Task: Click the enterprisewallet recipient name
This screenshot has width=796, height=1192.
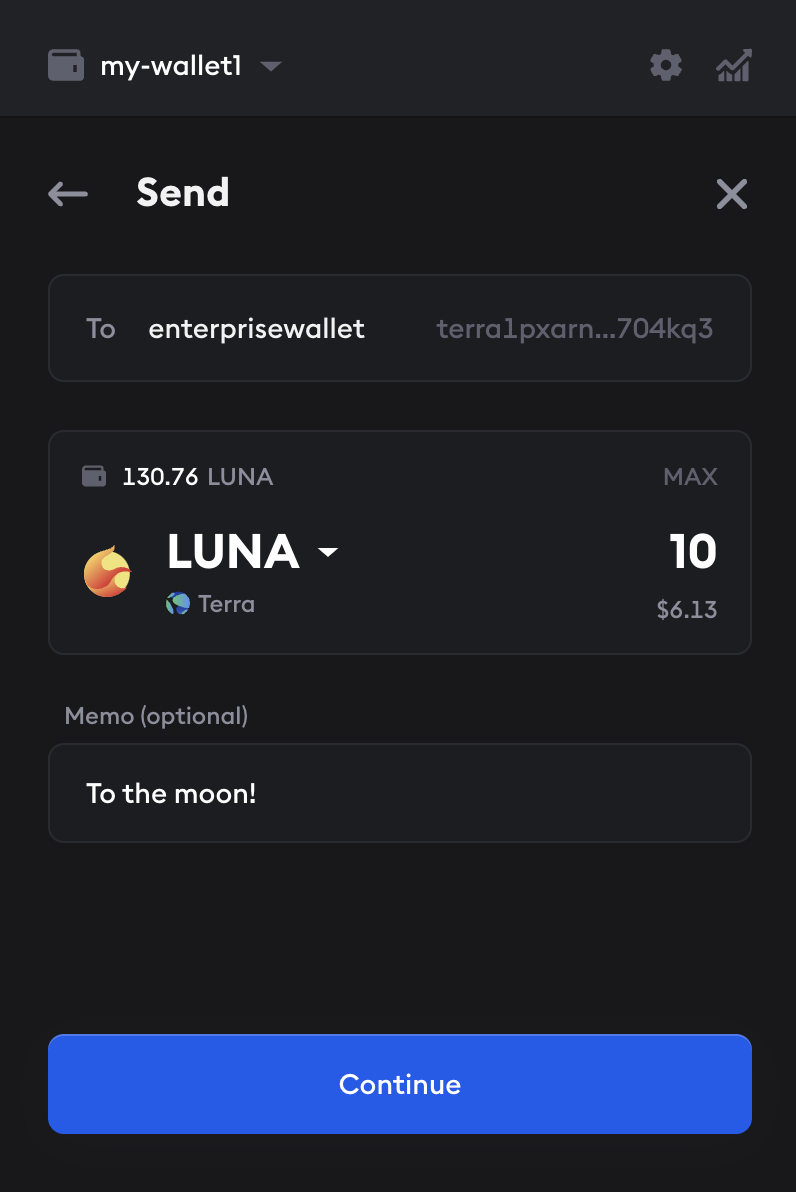Action: (x=256, y=329)
